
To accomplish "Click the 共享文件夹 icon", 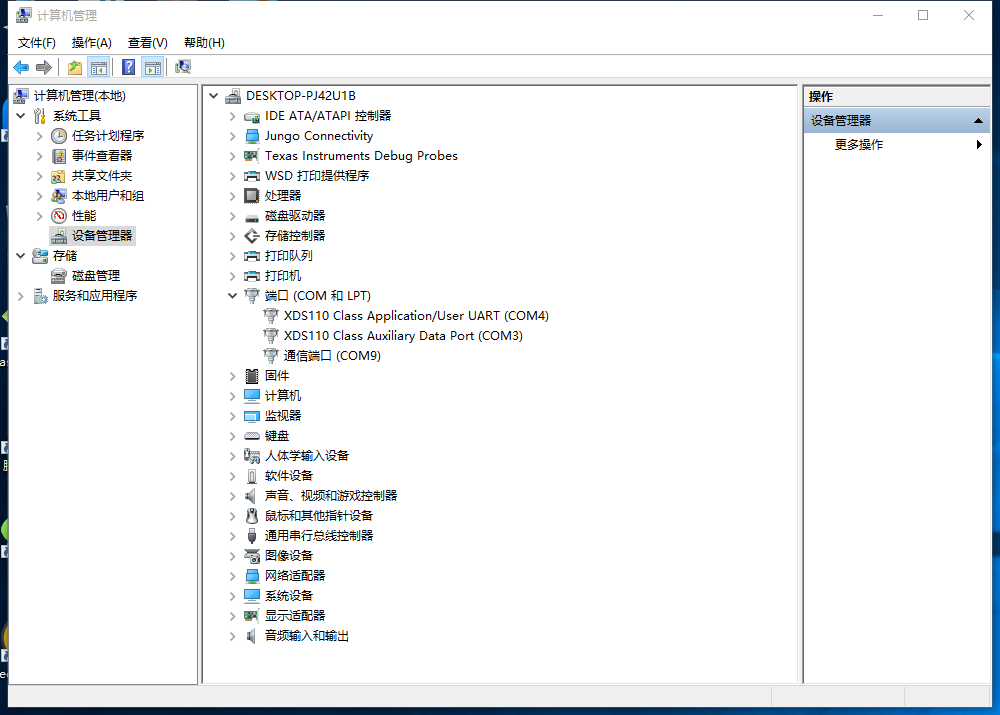I will click(59, 176).
